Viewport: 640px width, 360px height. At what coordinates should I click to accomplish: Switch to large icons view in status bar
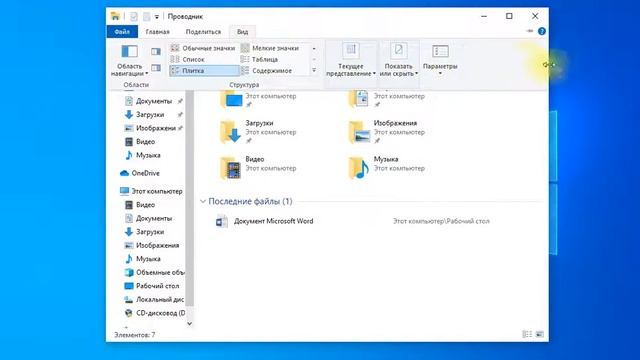[x=540, y=334]
